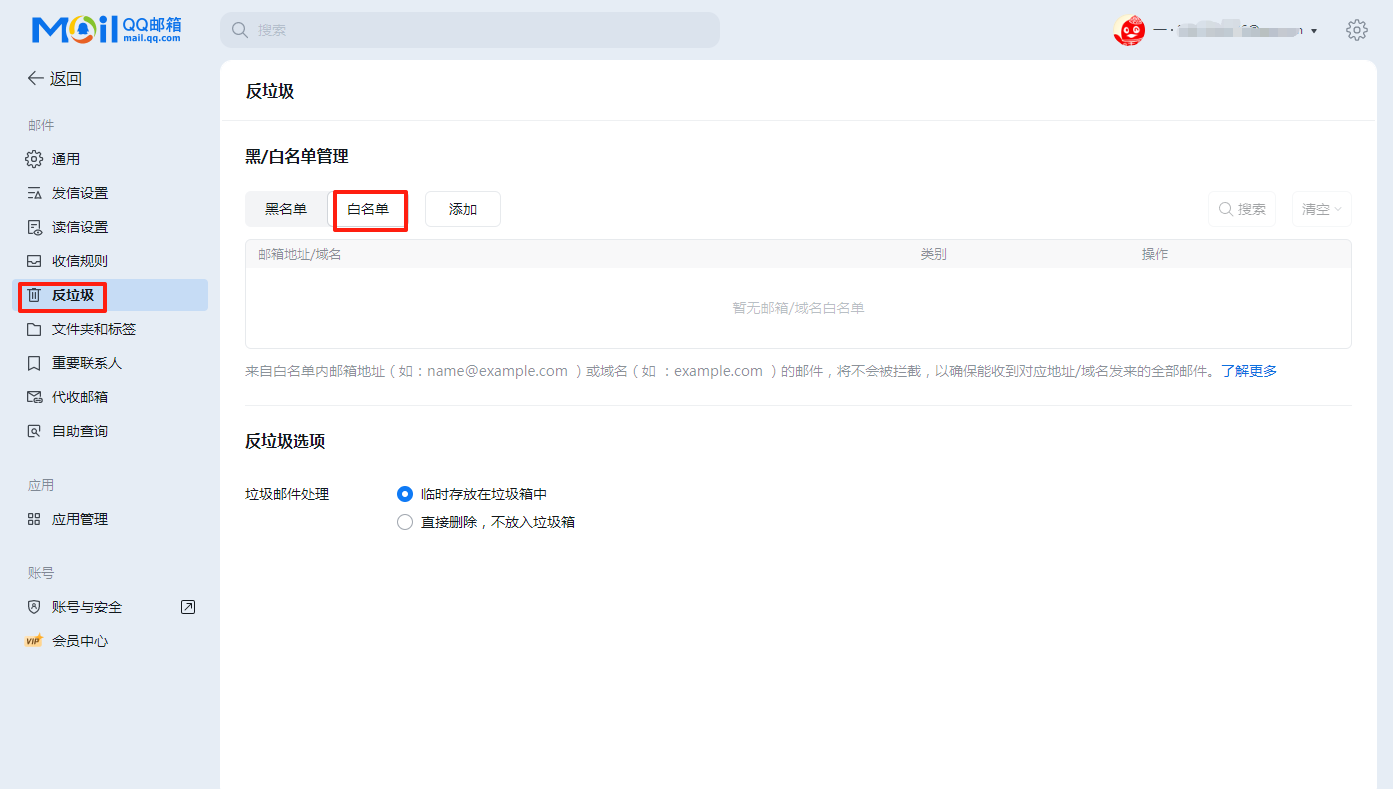Image resolution: width=1393 pixels, height=789 pixels.
Task: Select 直接删除，不放入垃圾箱 radio option
Action: click(405, 522)
